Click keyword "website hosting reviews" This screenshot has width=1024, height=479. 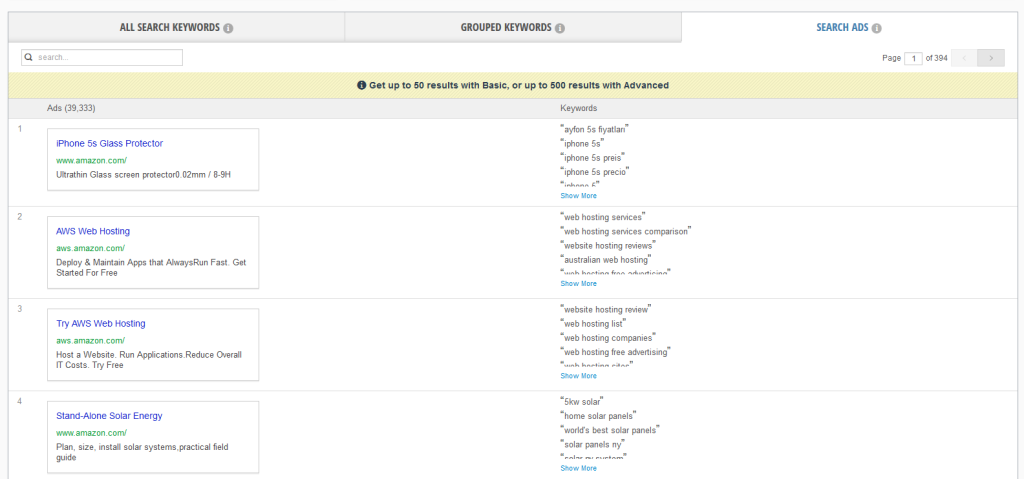click(608, 246)
